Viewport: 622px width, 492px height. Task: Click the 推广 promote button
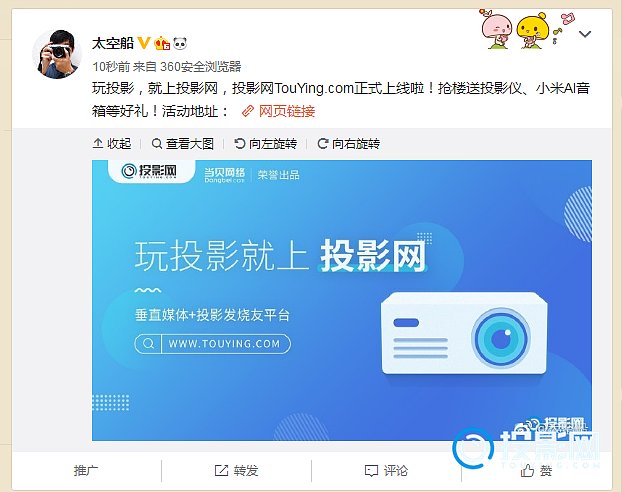[x=86, y=471]
